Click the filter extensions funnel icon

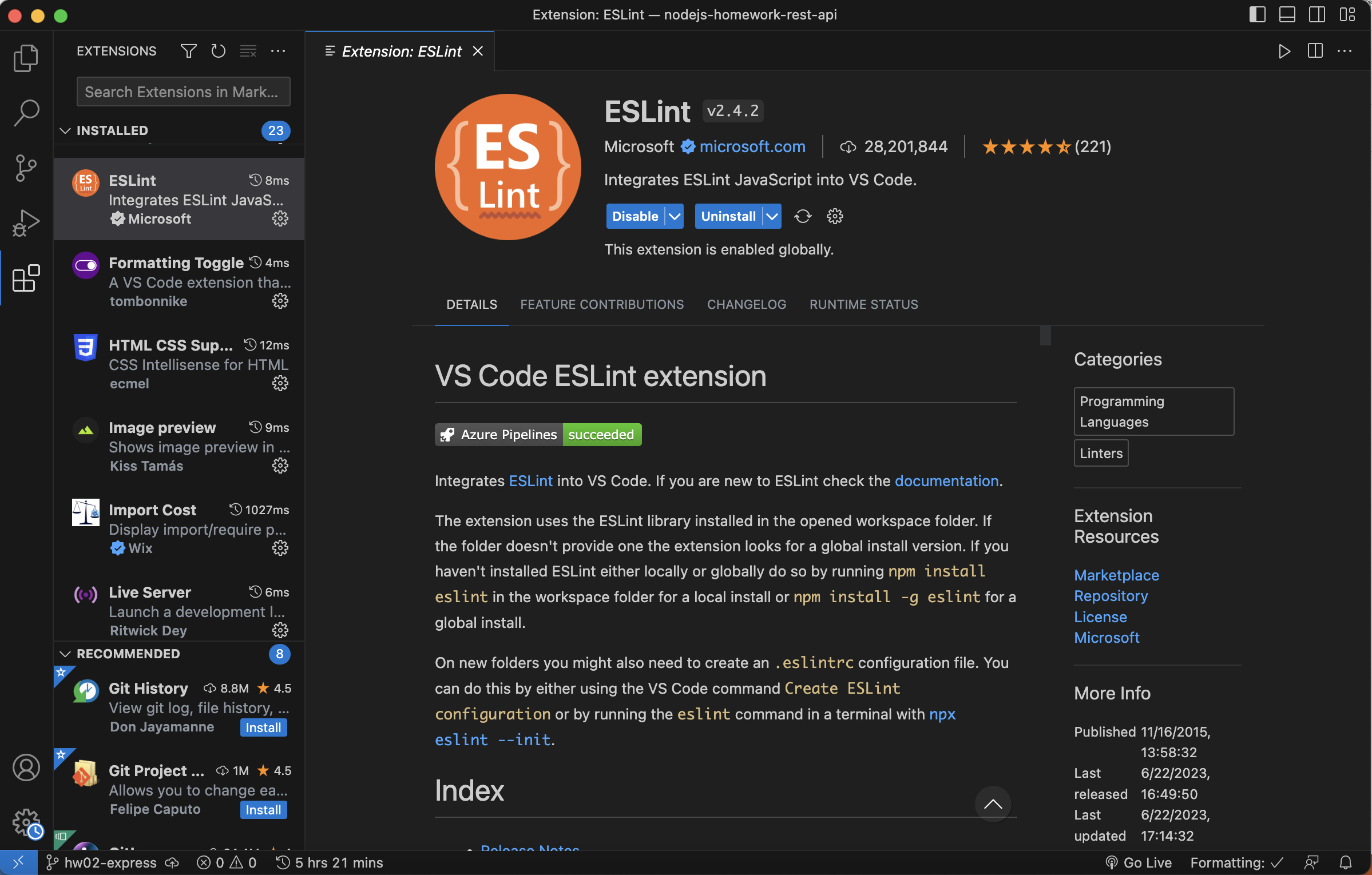(188, 51)
